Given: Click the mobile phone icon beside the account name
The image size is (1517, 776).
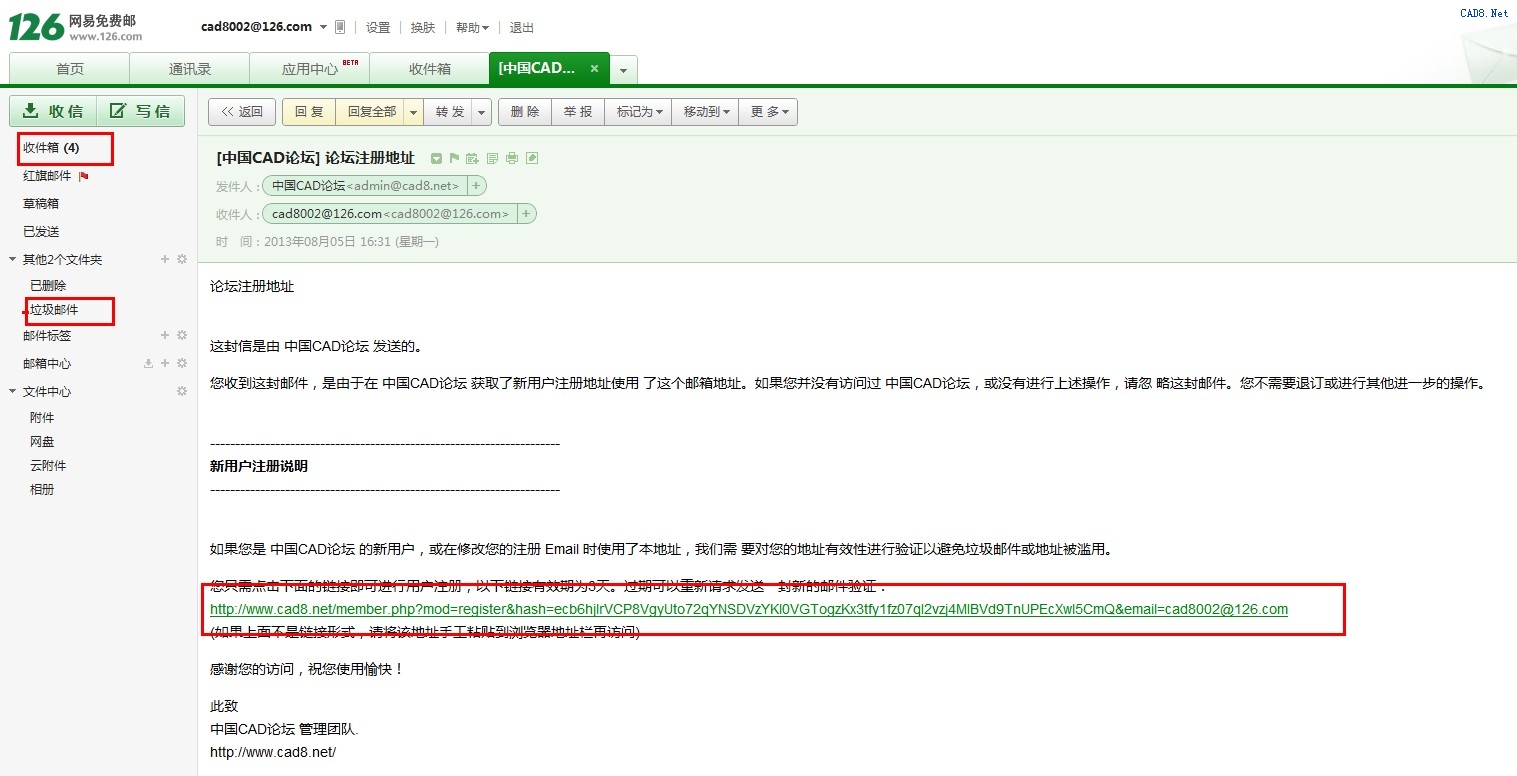Looking at the screenshot, I should [x=340, y=27].
